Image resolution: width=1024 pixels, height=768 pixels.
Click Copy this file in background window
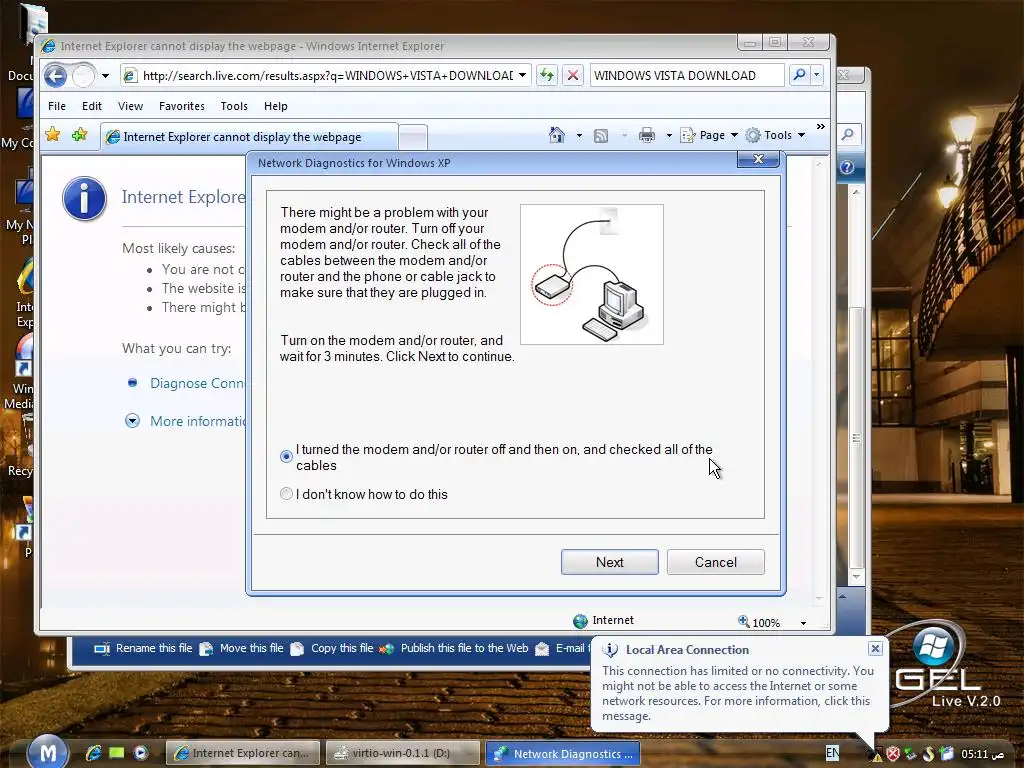coord(332,648)
